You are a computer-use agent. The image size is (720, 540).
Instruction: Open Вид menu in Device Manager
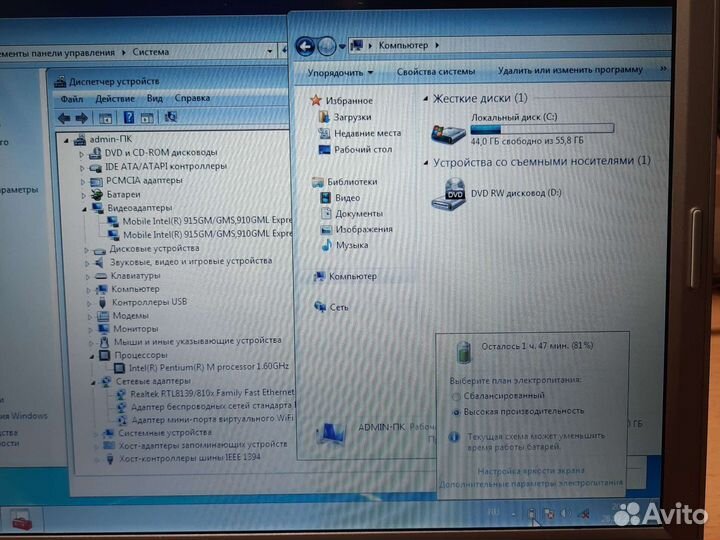click(155, 98)
